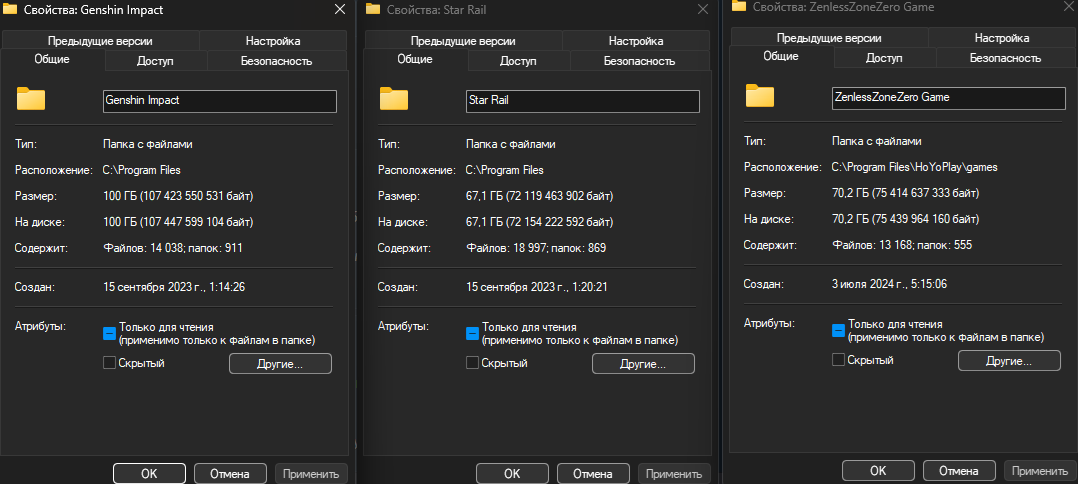Viewport: 1078px width, 484px height.
Task: Click text Файлов: 18 997; папок: 869
Action: (x=536, y=248)
